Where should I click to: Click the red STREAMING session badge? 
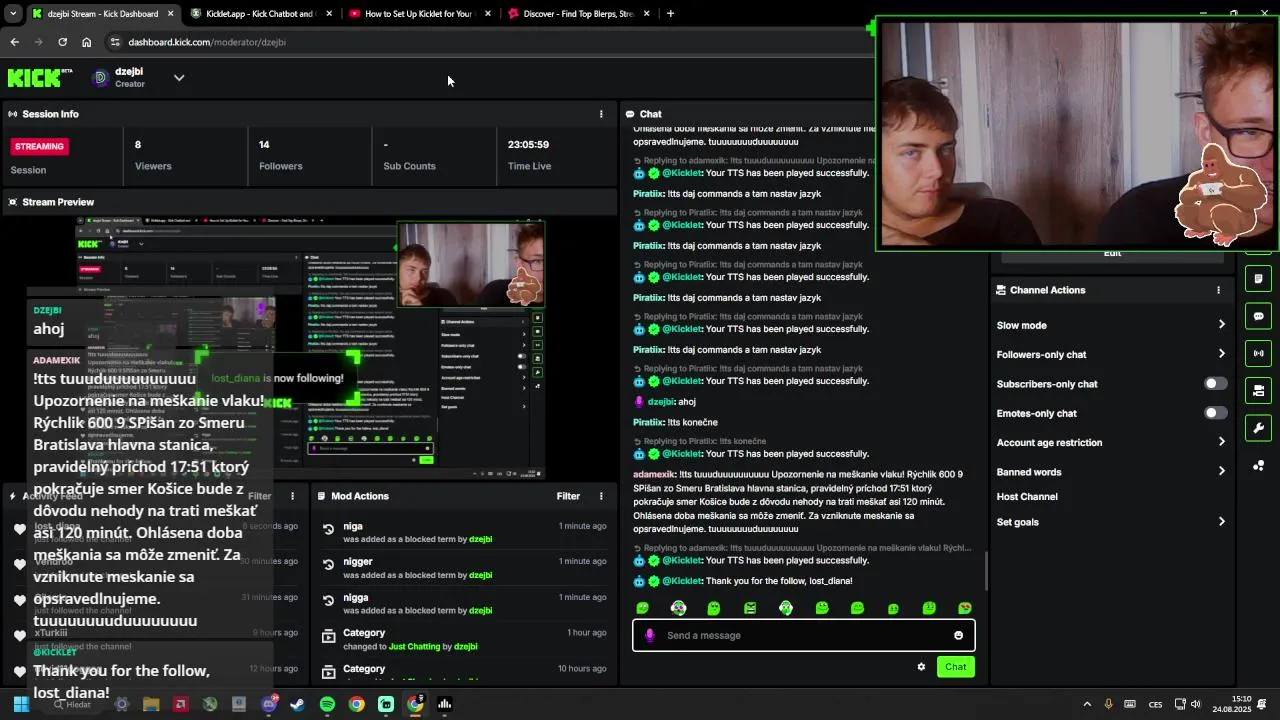[x=39, y=146]
